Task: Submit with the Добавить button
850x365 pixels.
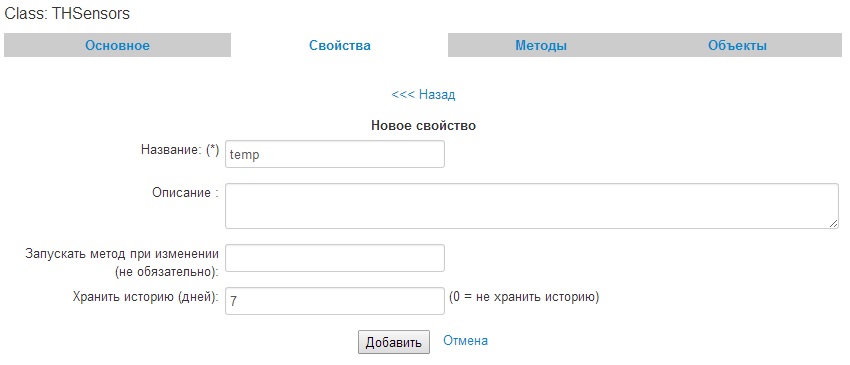Action: pos(394,342)
